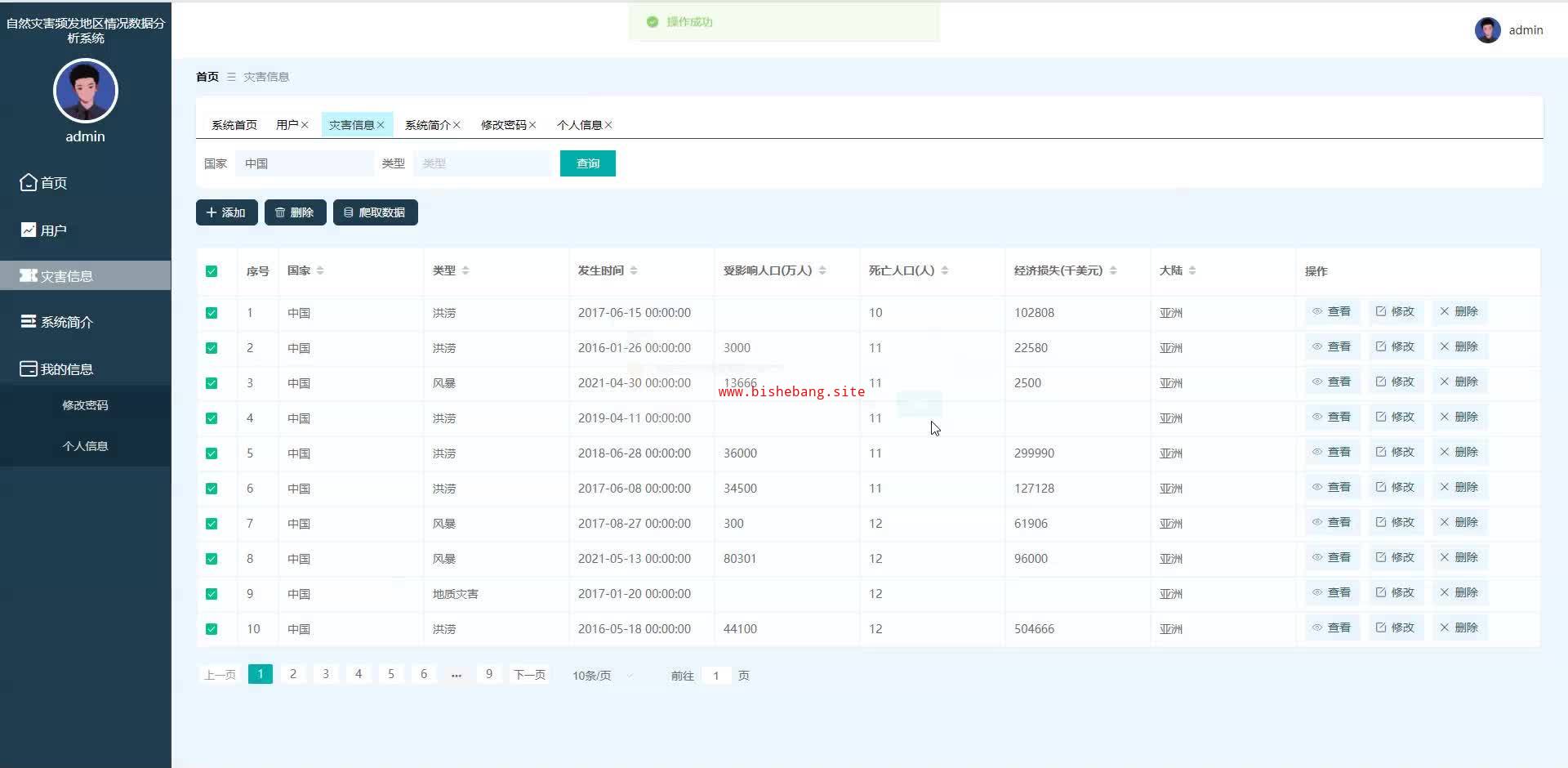This screenshot has width=1568, height=768.
Task: Close the 用户 tab with its X
Action: tap(305, 125)
